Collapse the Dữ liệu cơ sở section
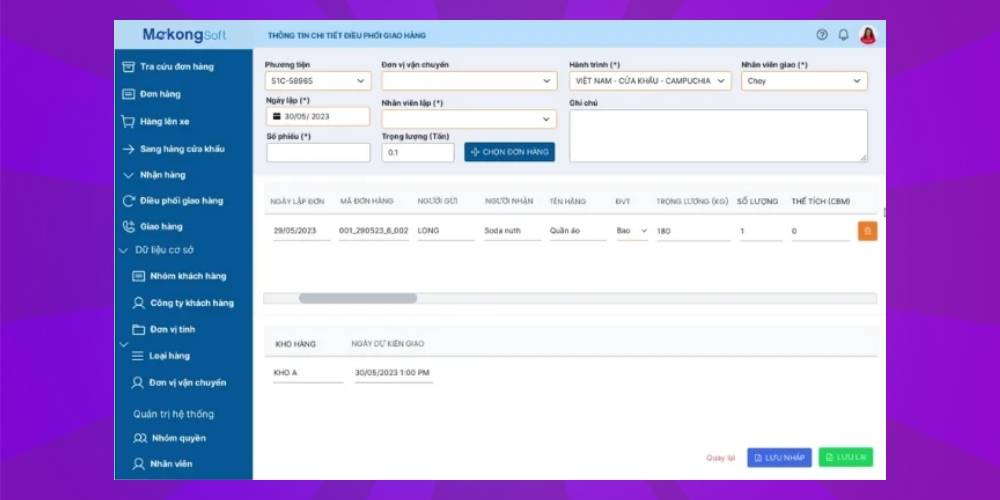 coord(126,250)
